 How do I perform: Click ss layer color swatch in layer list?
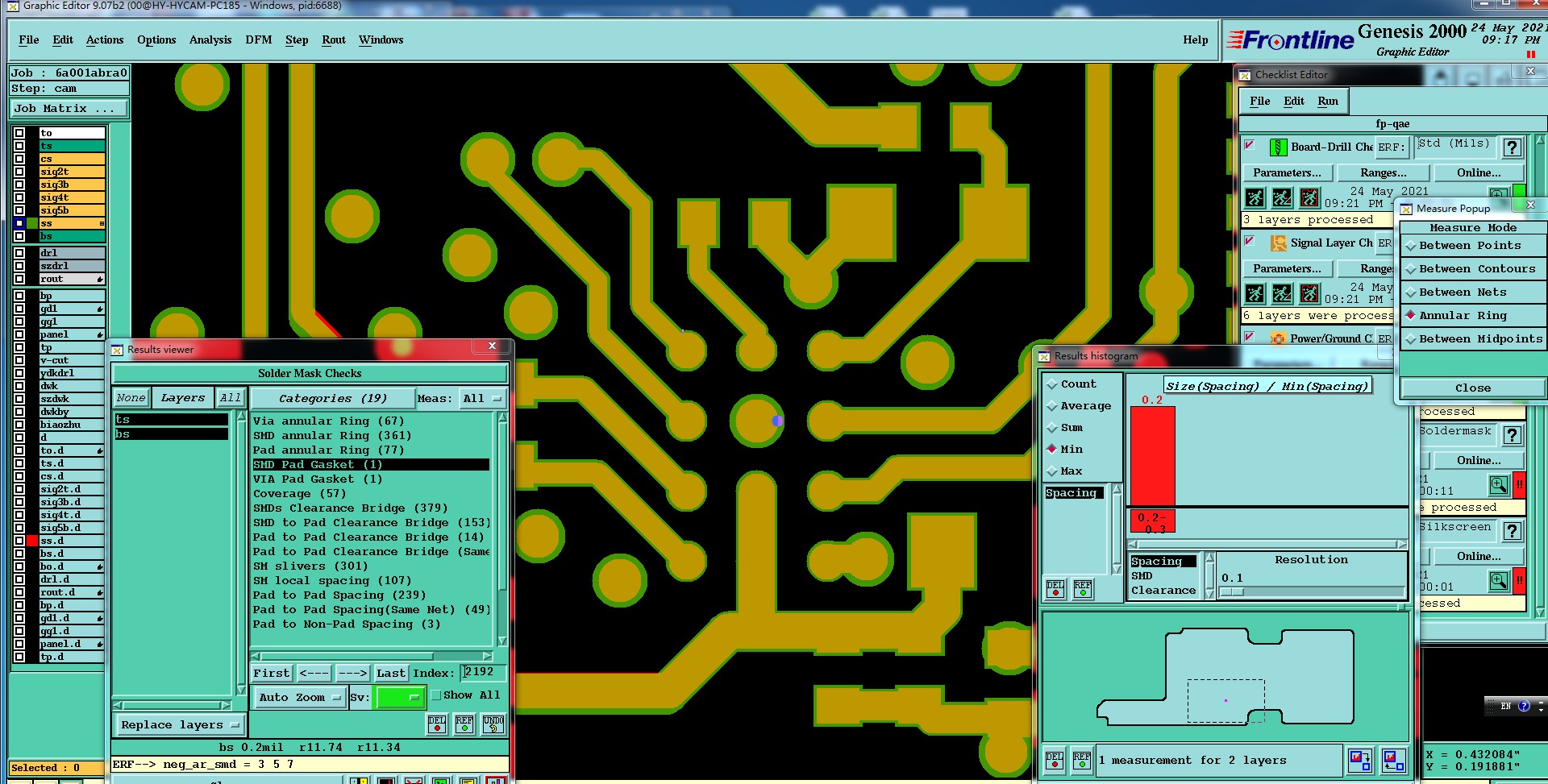tap(32, 223)
